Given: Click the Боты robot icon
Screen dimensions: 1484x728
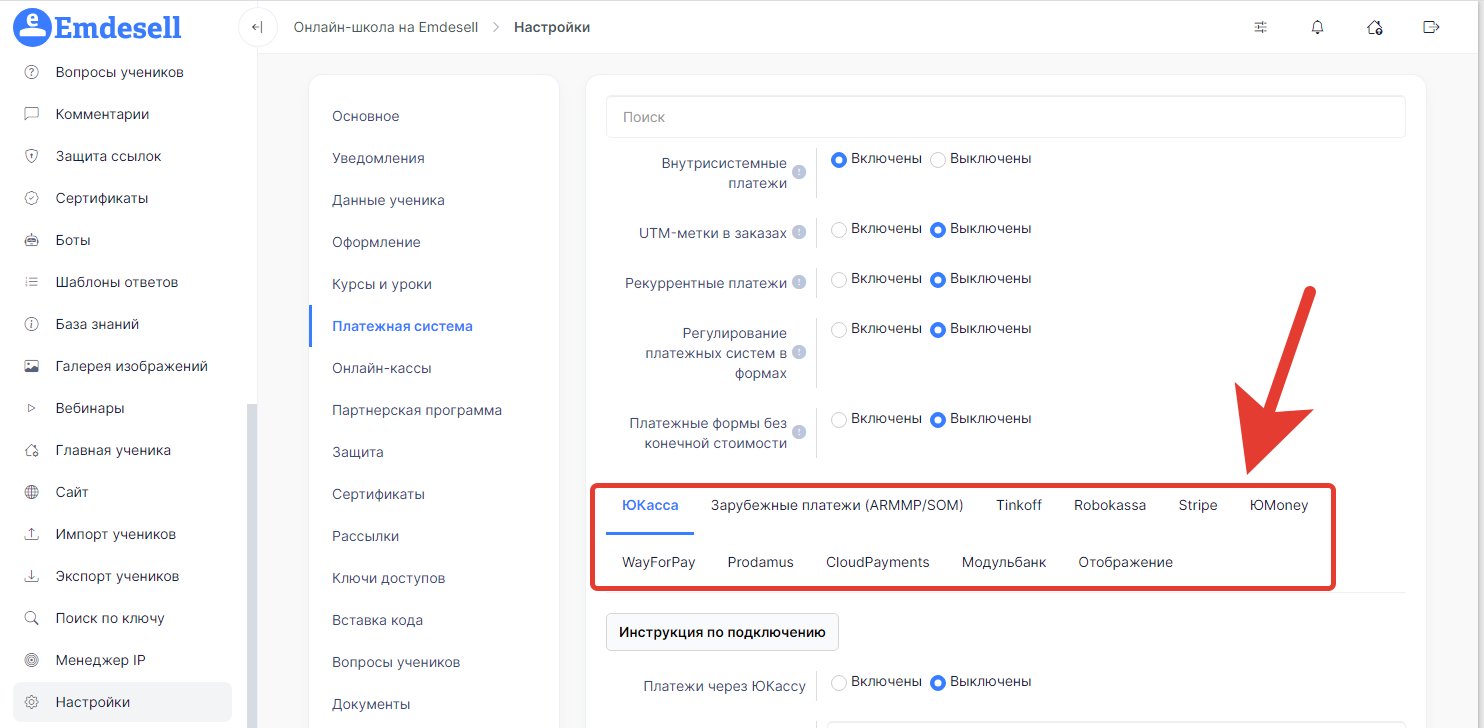Looking at the screenshot, I should (x=31, y=240).
